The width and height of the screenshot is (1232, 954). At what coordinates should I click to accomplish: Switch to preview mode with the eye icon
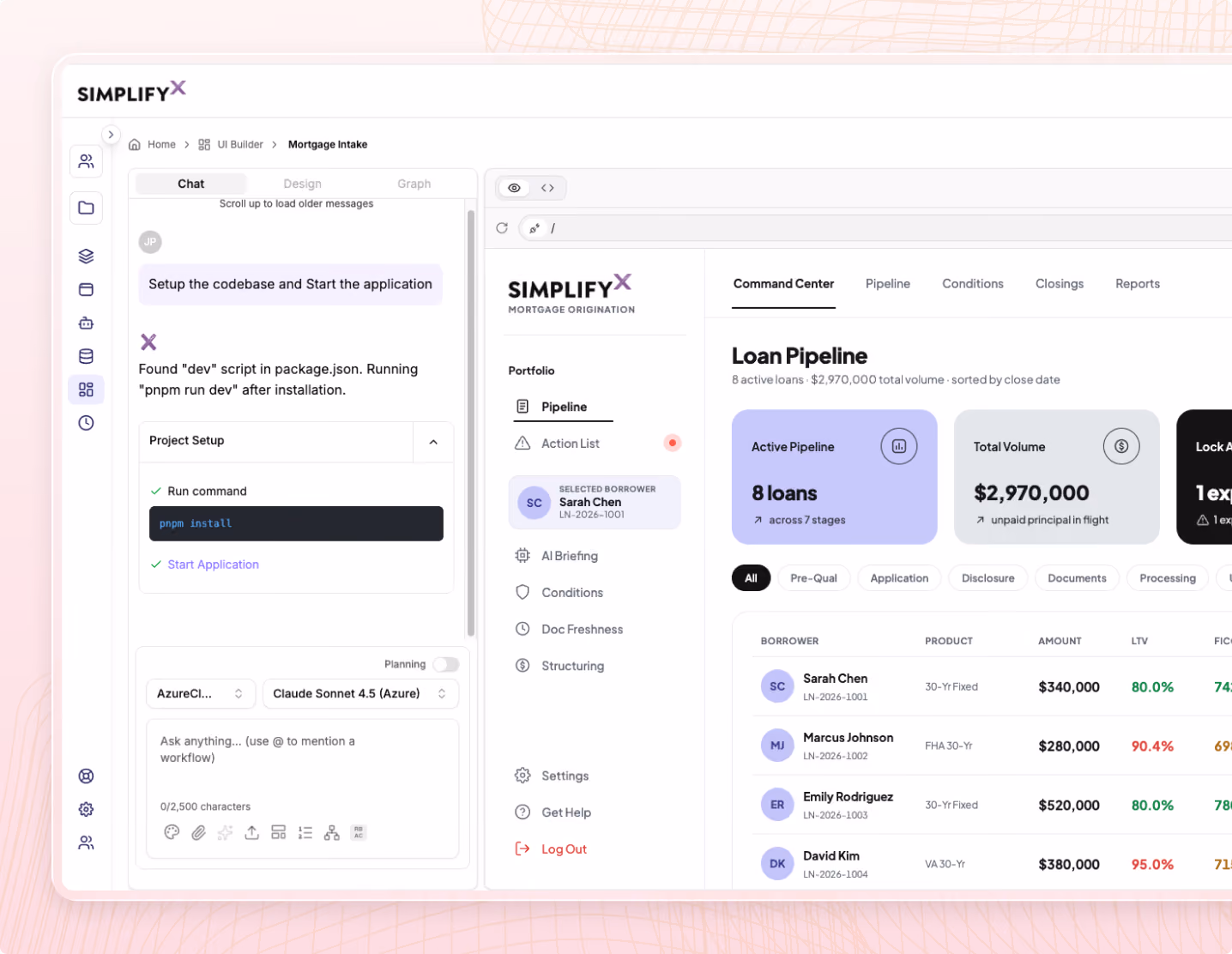point(514,188)
